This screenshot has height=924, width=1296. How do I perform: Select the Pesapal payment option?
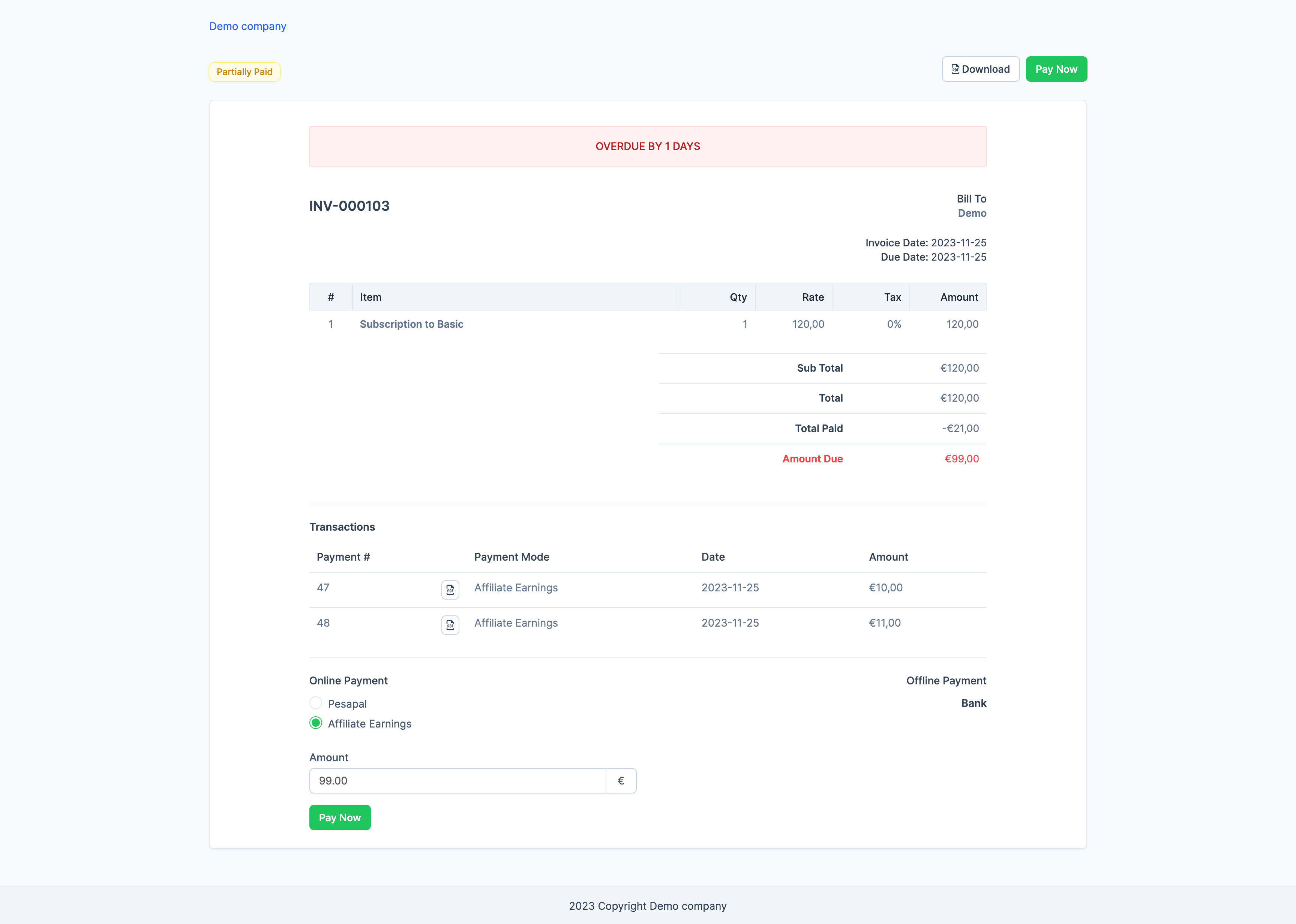[x=316, y=703]
